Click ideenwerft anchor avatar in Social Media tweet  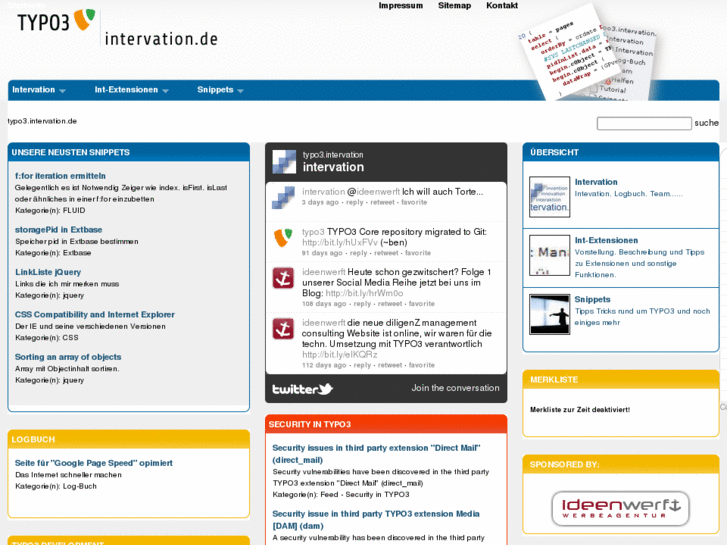pyautogui.click(x=283, y=278)
